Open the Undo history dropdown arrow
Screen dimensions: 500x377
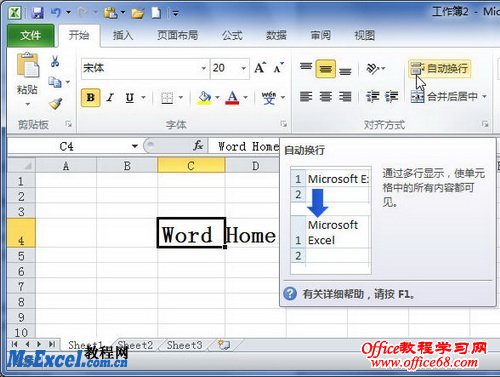(x=68, y=13)
